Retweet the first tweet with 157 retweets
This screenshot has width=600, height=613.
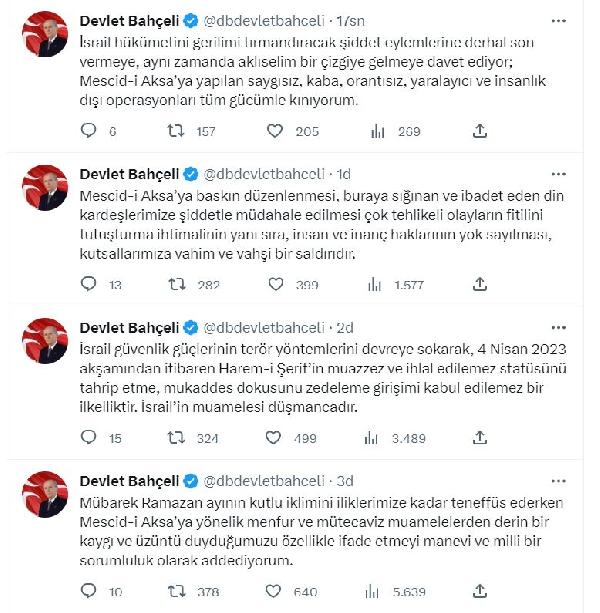pyautogui.click(x=177, y=130)
